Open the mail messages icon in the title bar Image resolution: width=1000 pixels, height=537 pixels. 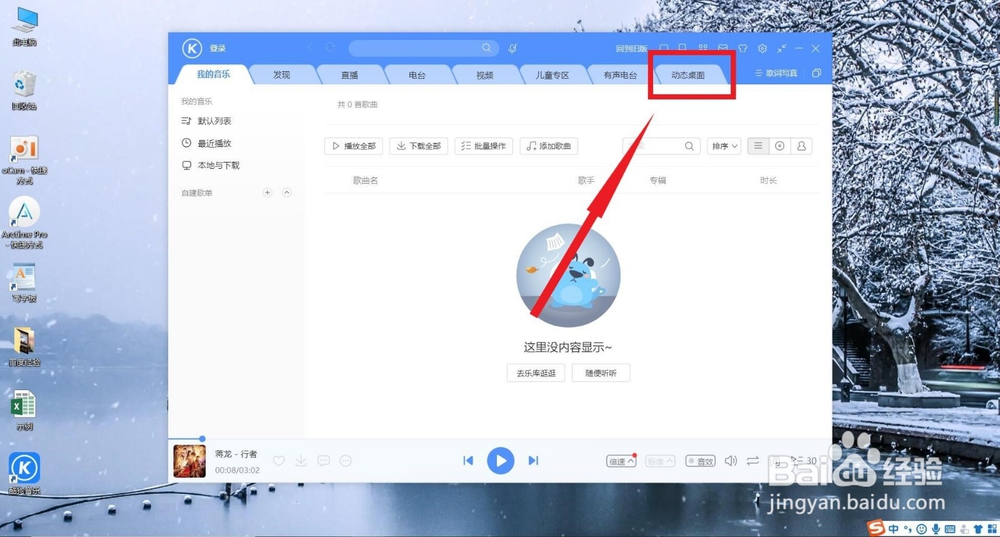pos(723,48)
